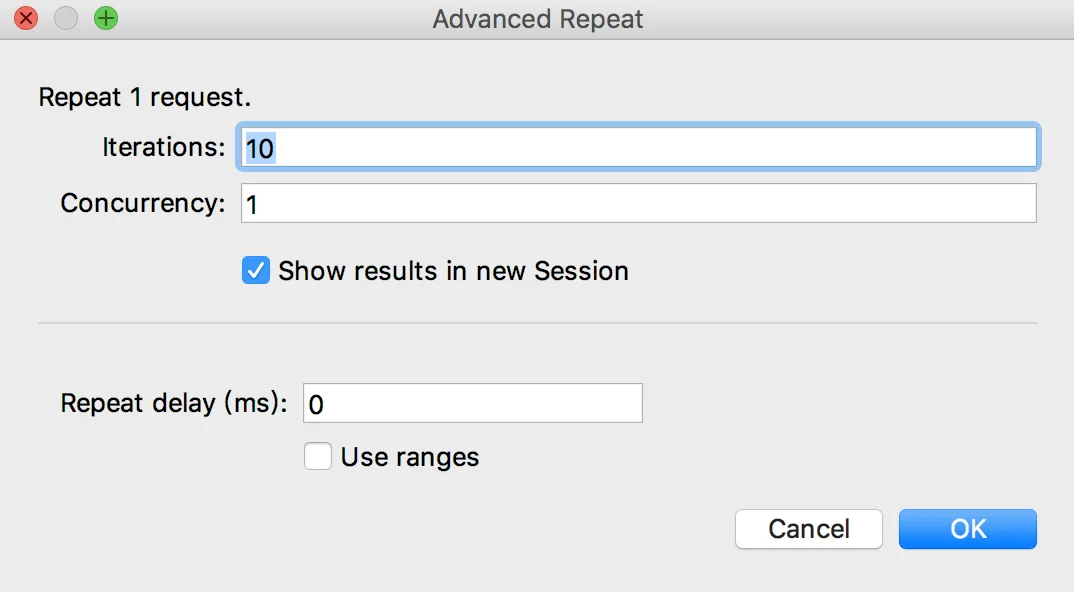The width and height of the screenshot is (1074, 592).
Task: Click the 0 value in Repeat delay field
Action: pos(316,405)
